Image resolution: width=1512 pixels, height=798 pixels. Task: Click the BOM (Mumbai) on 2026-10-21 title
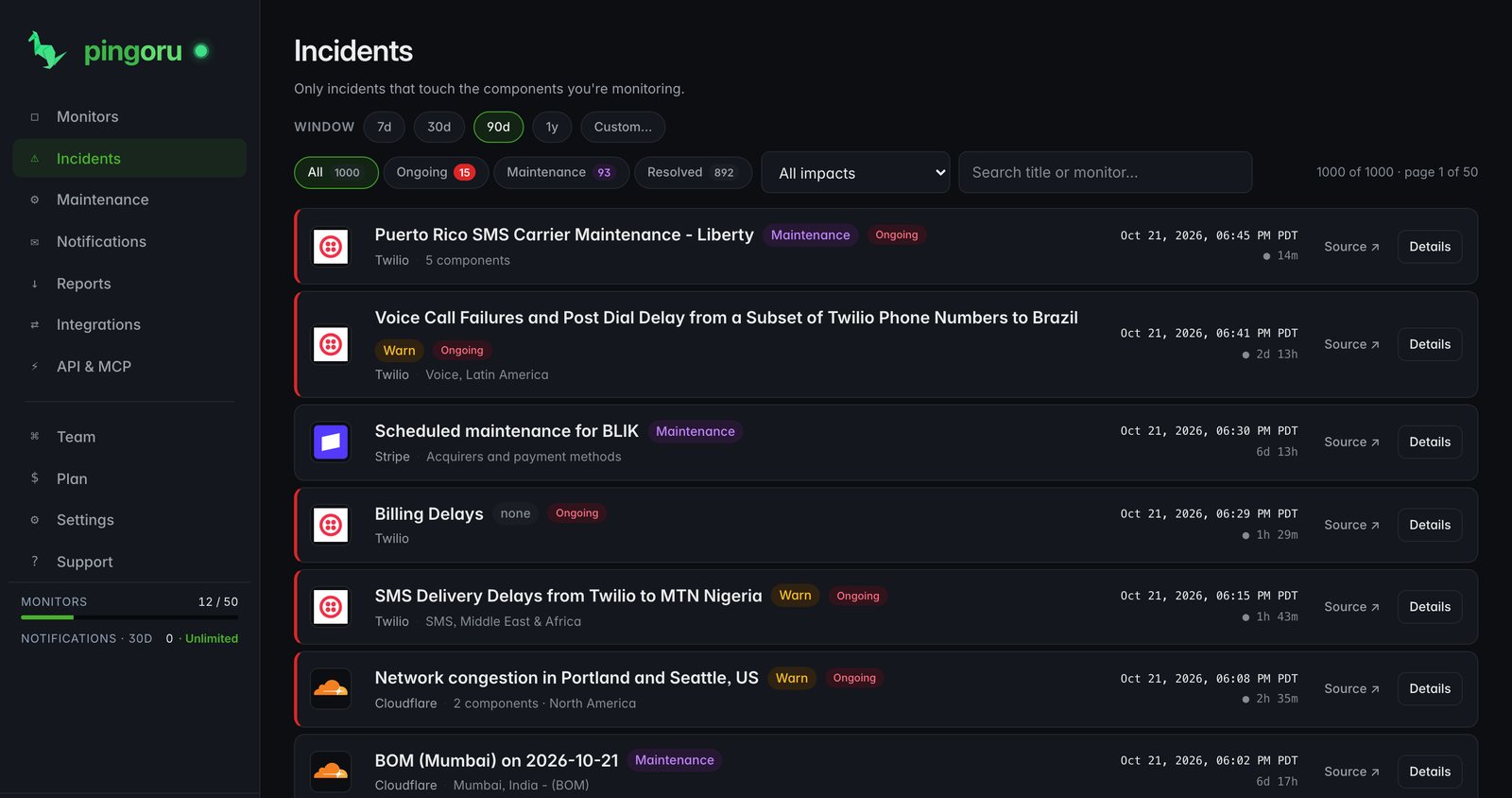(x=496, y=760)
